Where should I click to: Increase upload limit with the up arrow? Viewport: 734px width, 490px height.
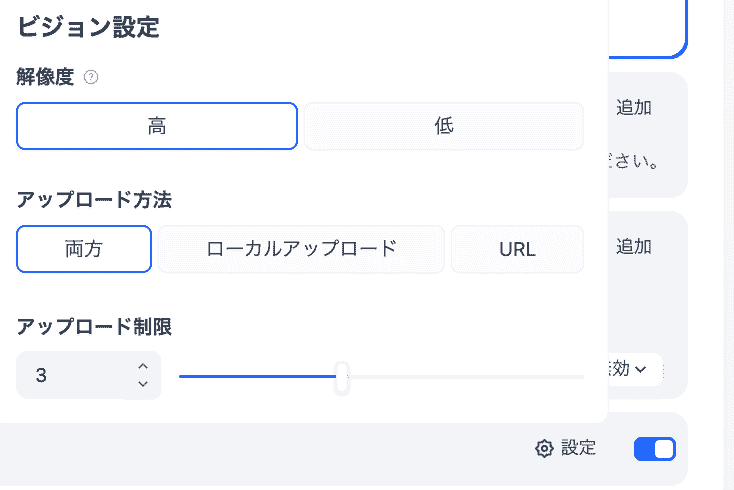point(143,366)
